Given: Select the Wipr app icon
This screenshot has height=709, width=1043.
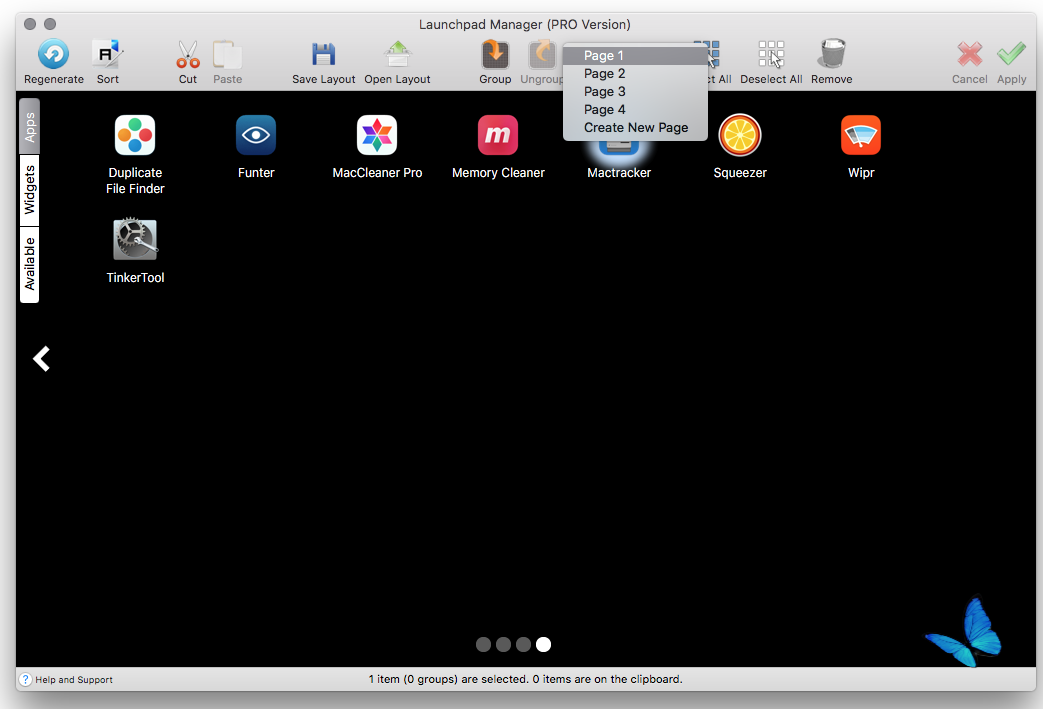Looking at the screenshot, I should [861, 135].
